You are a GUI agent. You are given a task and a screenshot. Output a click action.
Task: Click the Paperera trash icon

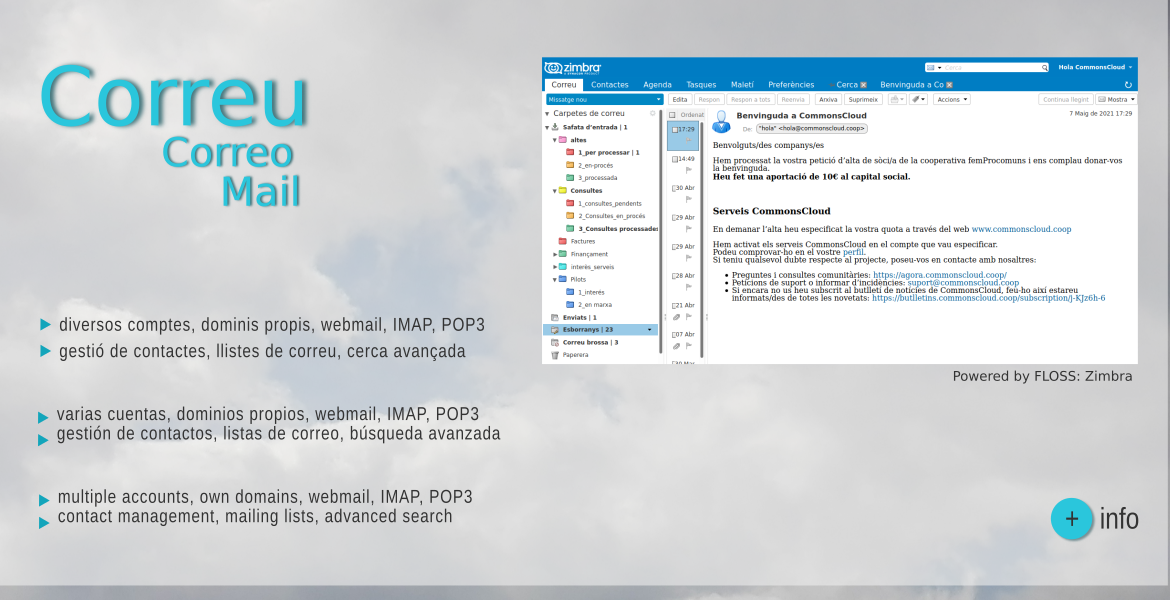pyautogui.click(x=554, y=355)
